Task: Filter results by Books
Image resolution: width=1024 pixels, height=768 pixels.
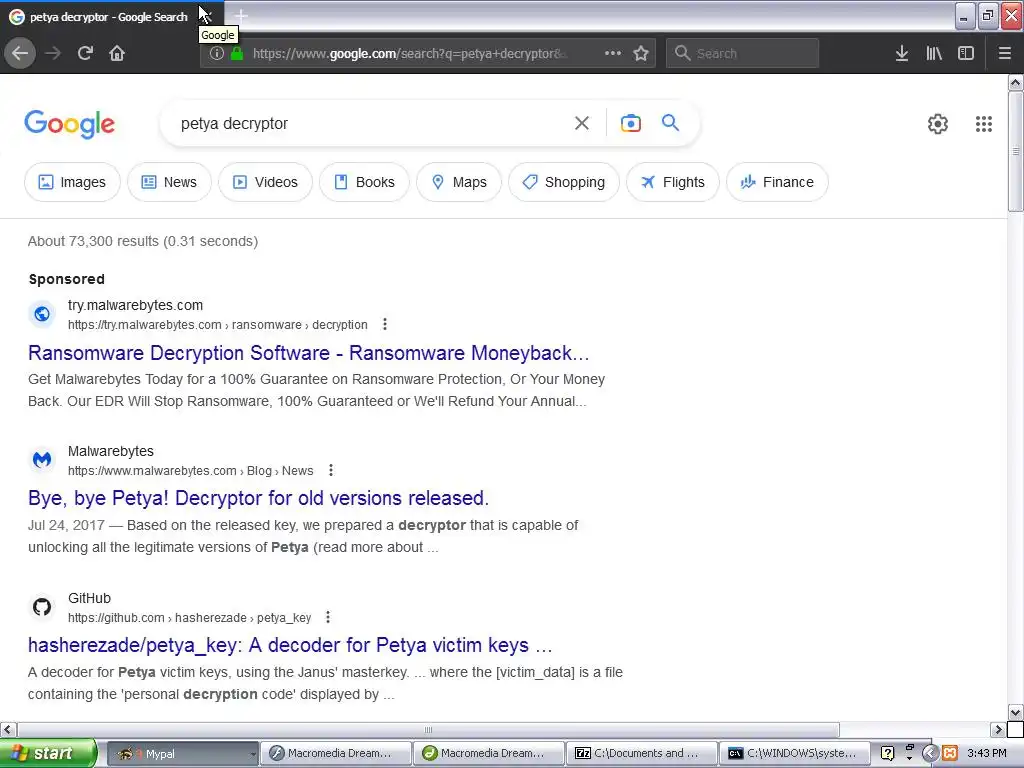Action: pyautogui.click(x=364, y=182)
